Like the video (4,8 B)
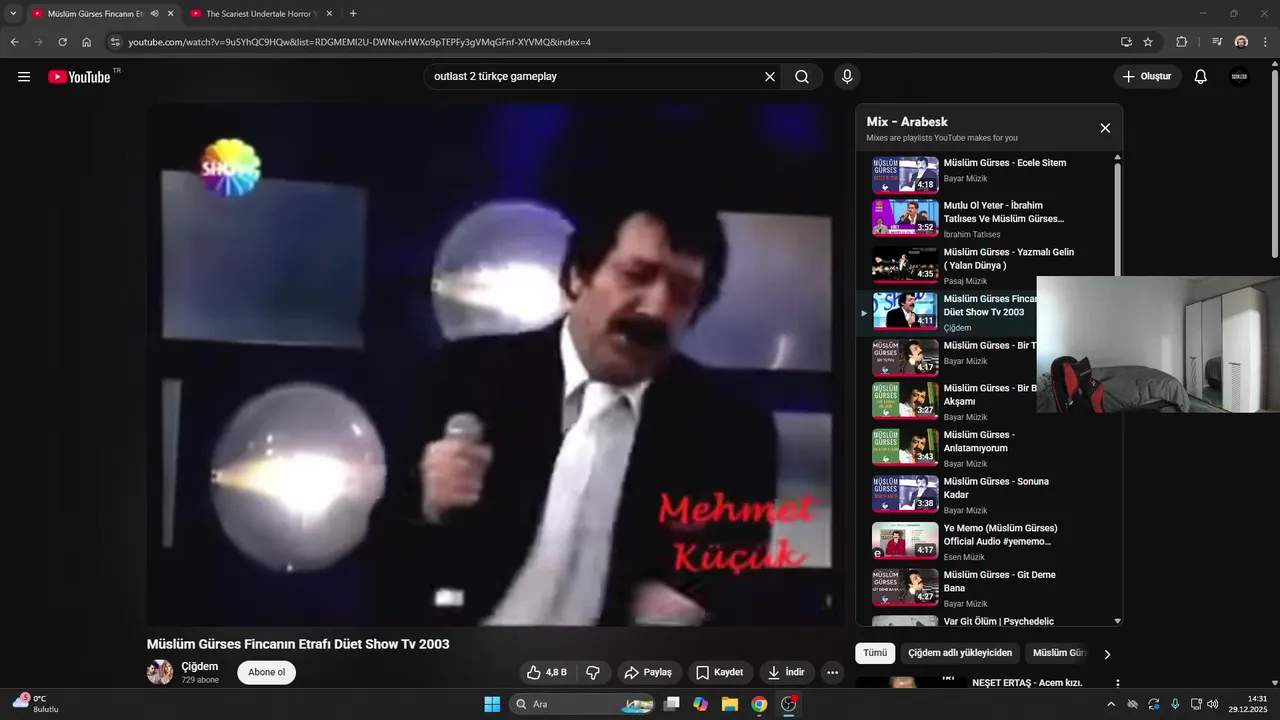Viewport: 1280px width, 720px height. [x=547, y=673]
